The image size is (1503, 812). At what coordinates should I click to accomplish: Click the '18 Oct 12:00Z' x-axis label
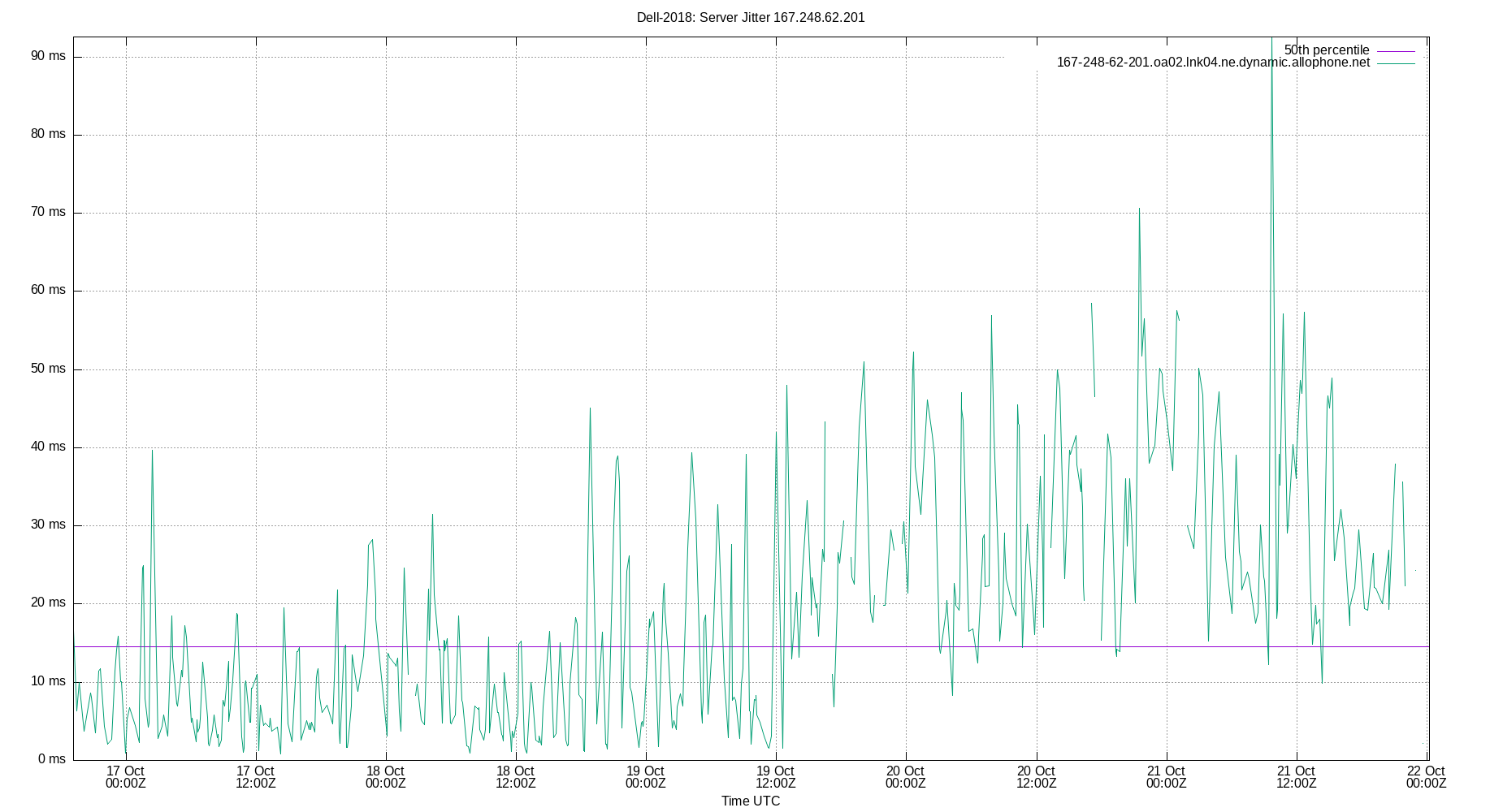(515, 777)
